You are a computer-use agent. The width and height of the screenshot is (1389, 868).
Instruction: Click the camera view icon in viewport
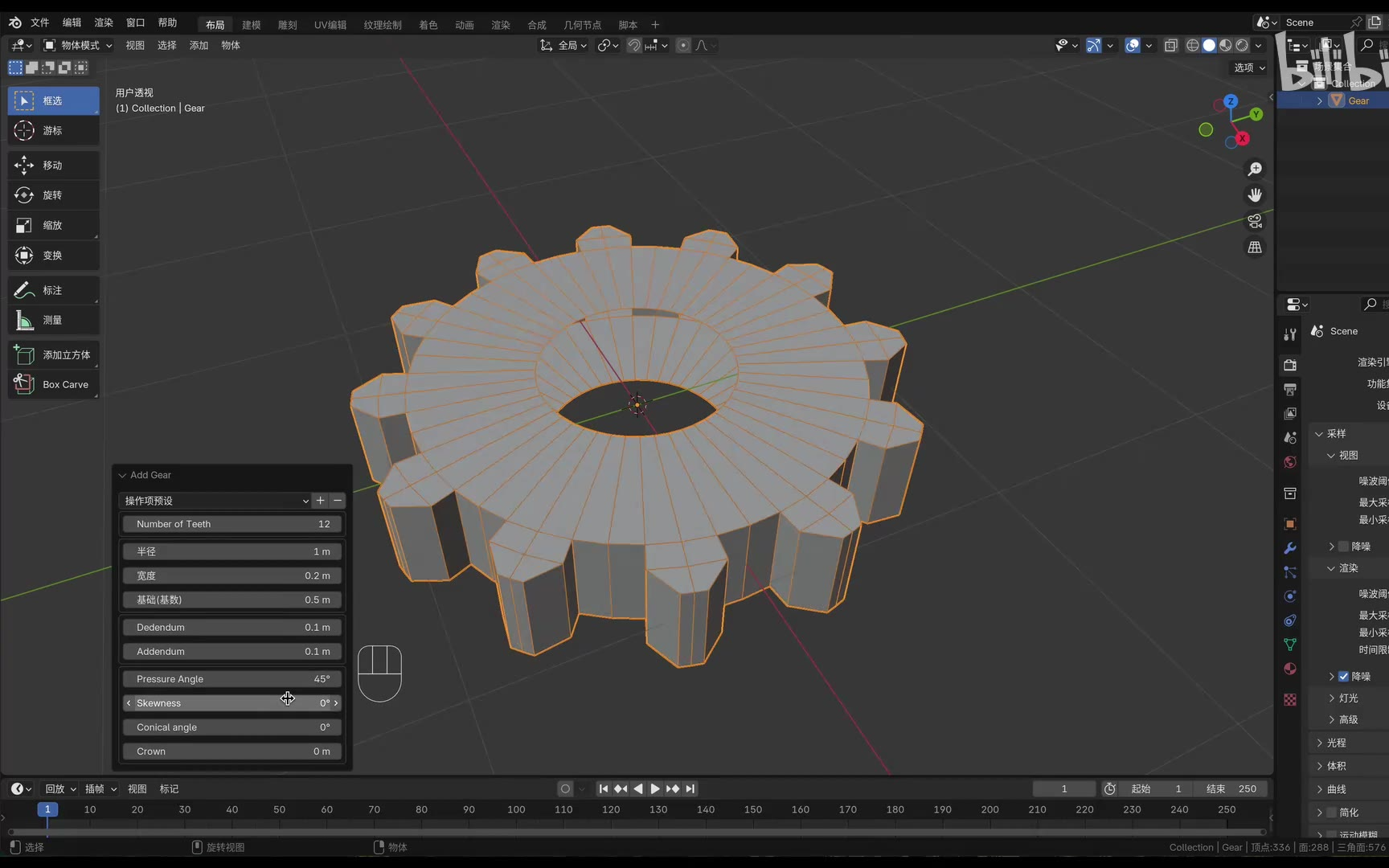[x=1255, y=221]
